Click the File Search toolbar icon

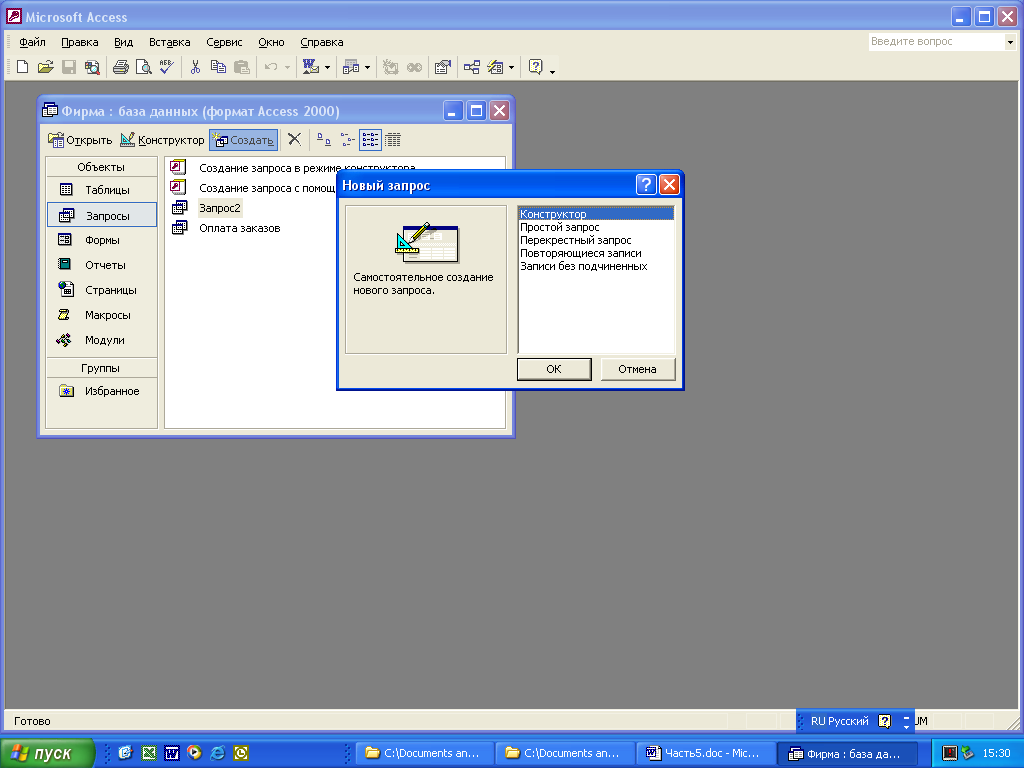92,67
